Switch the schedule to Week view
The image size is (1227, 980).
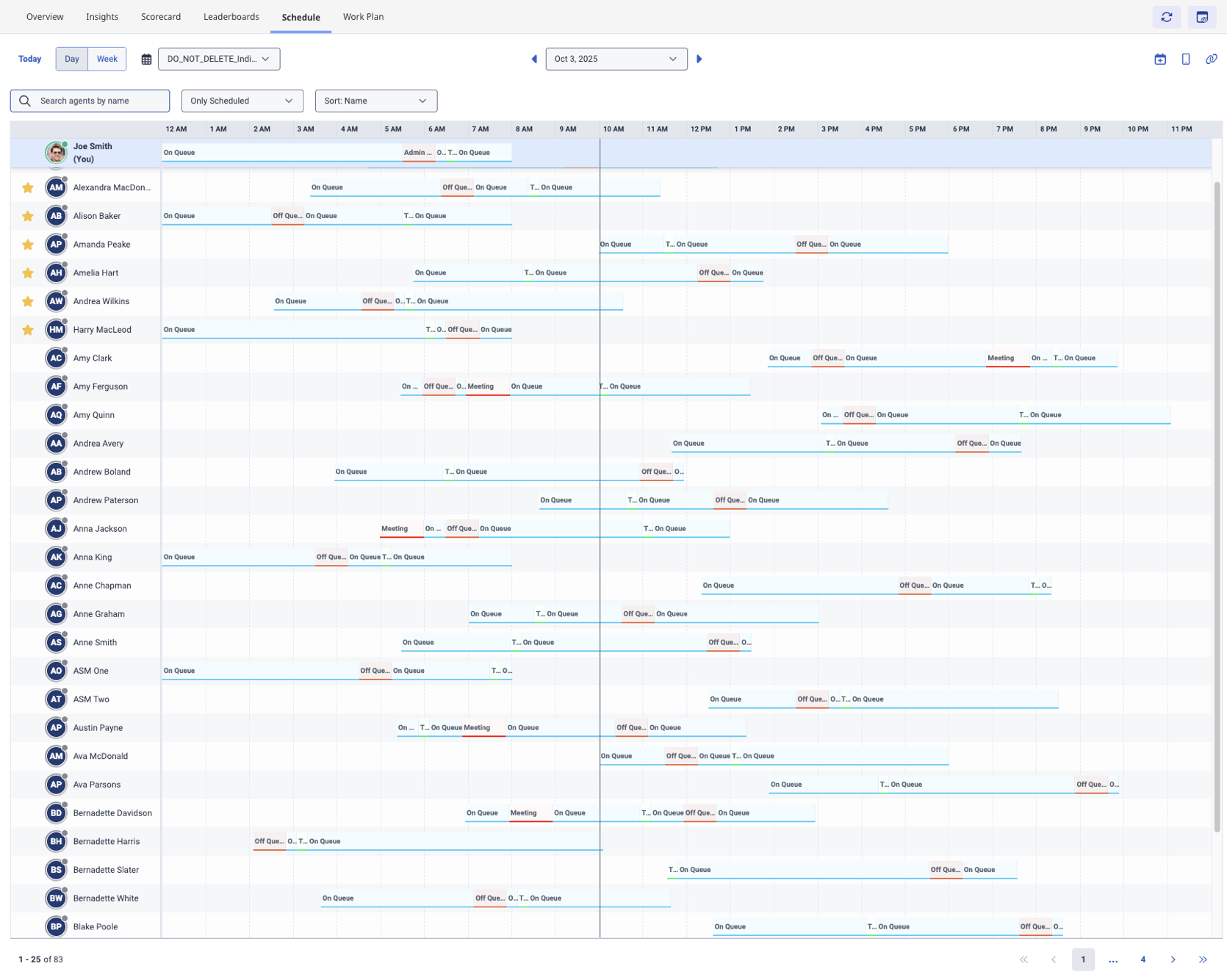pyautogui.click(x=107, y=59)
